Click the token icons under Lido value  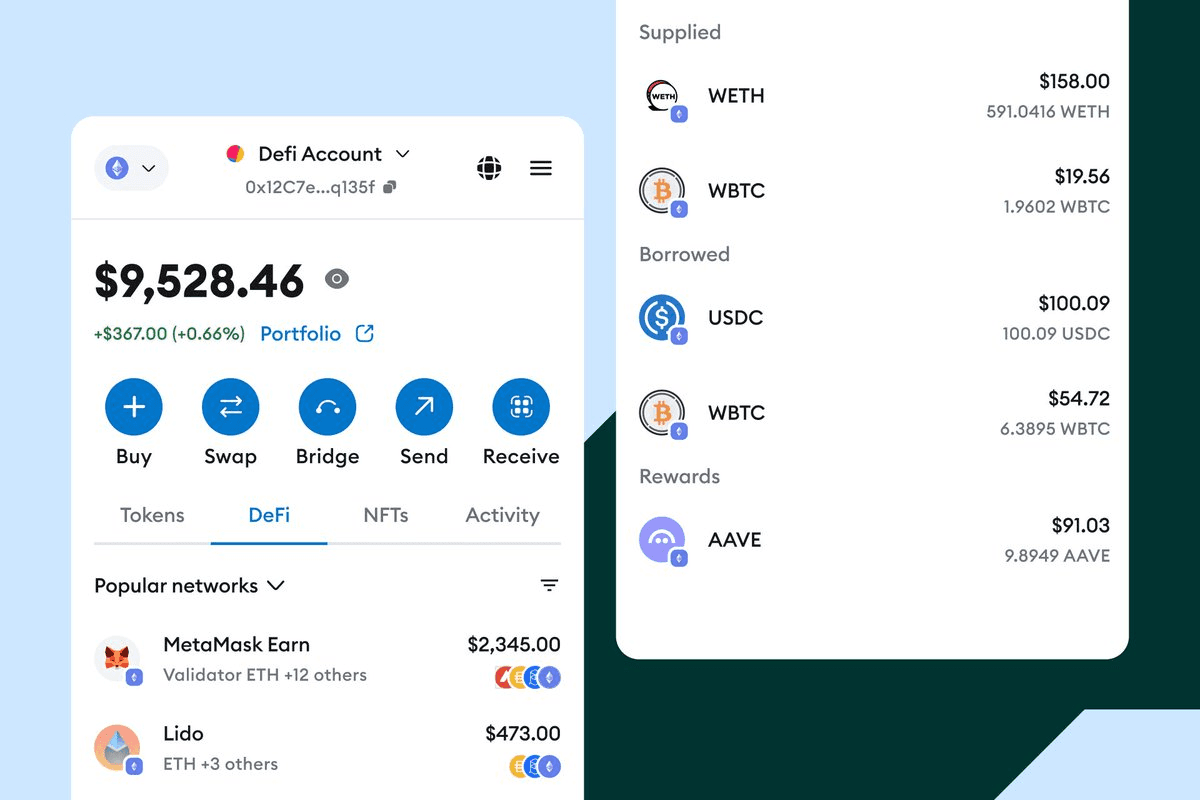pos(535,767)
